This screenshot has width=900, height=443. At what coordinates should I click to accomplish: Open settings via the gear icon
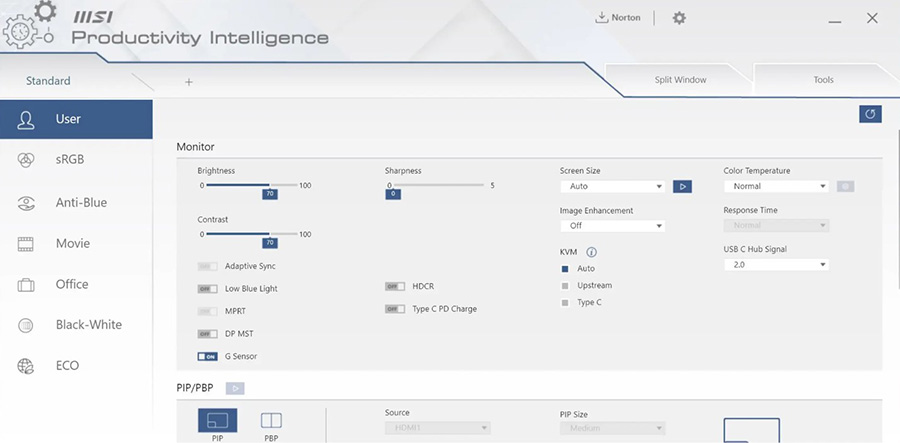[679, 18]
